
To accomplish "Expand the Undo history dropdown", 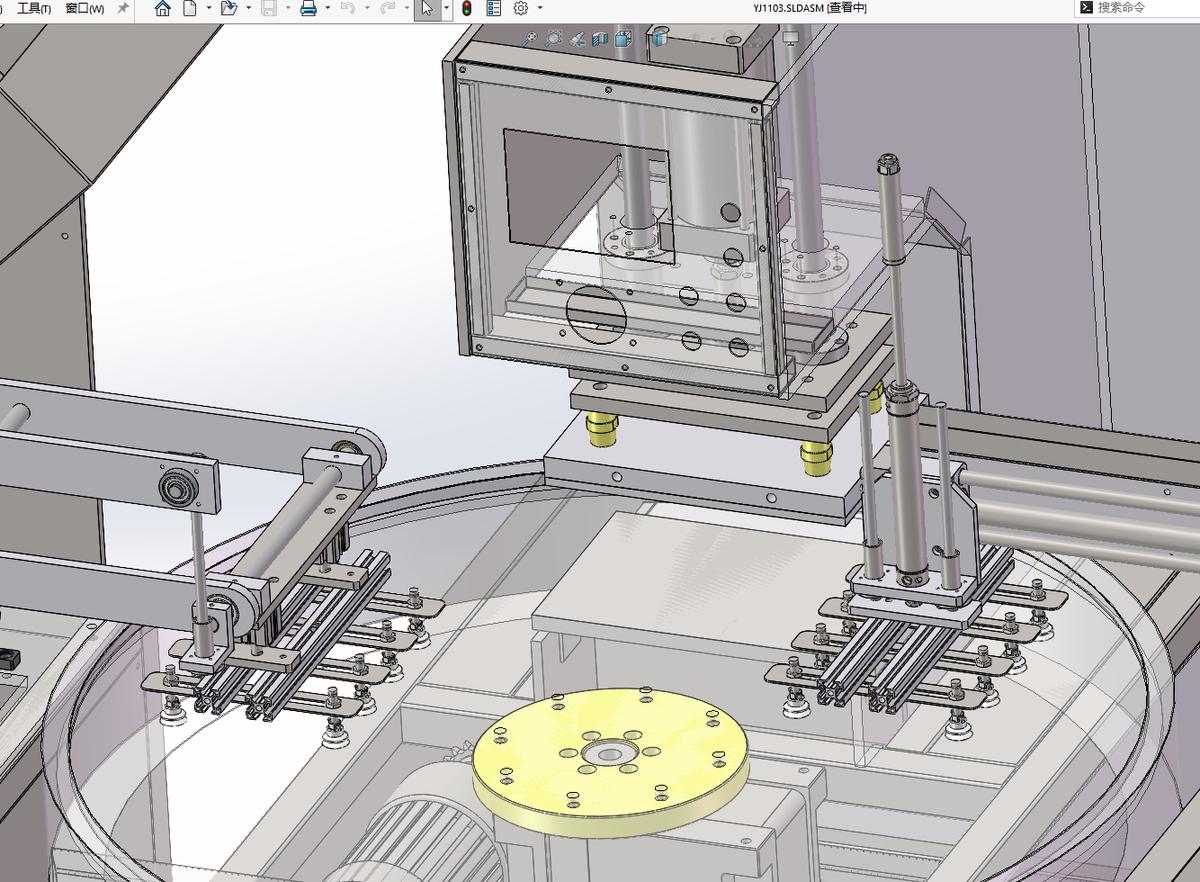I will [x=367, y=8].
